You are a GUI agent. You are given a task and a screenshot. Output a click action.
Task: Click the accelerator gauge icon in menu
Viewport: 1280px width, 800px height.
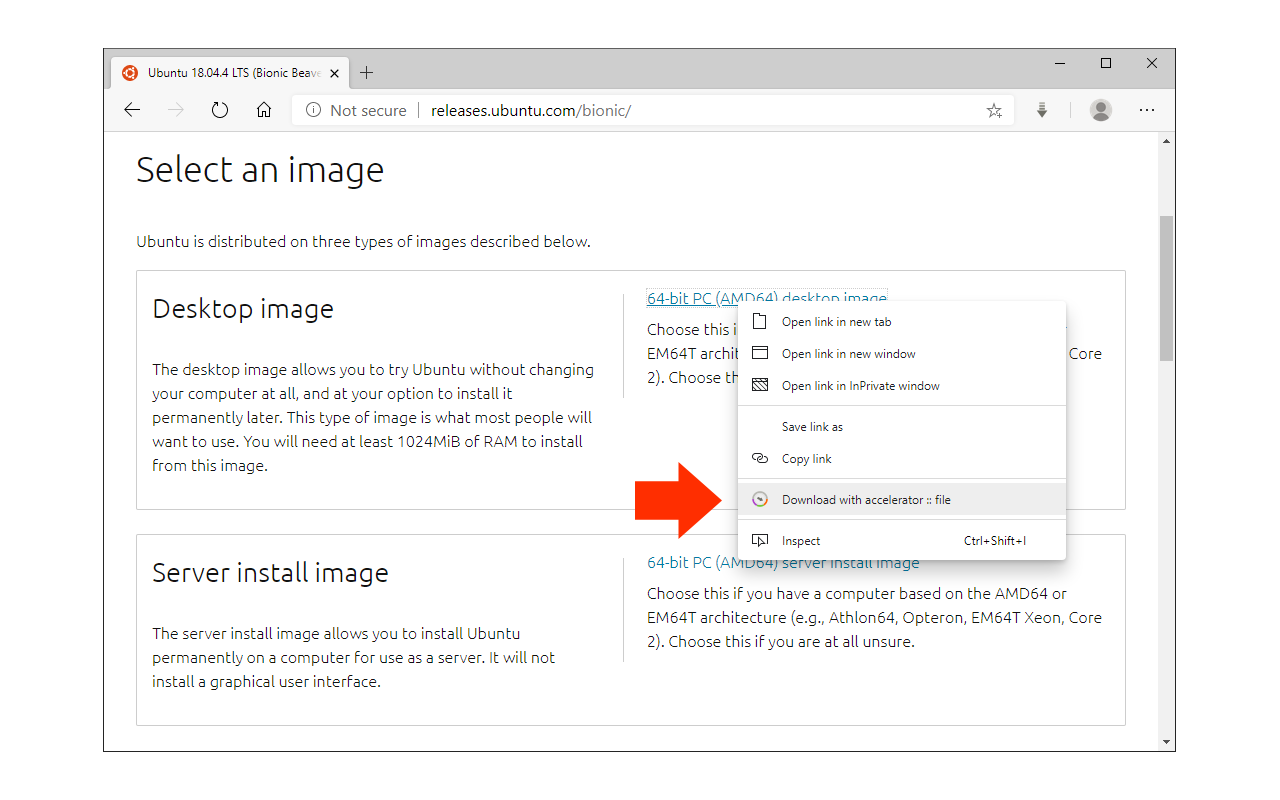coord(760,500)
